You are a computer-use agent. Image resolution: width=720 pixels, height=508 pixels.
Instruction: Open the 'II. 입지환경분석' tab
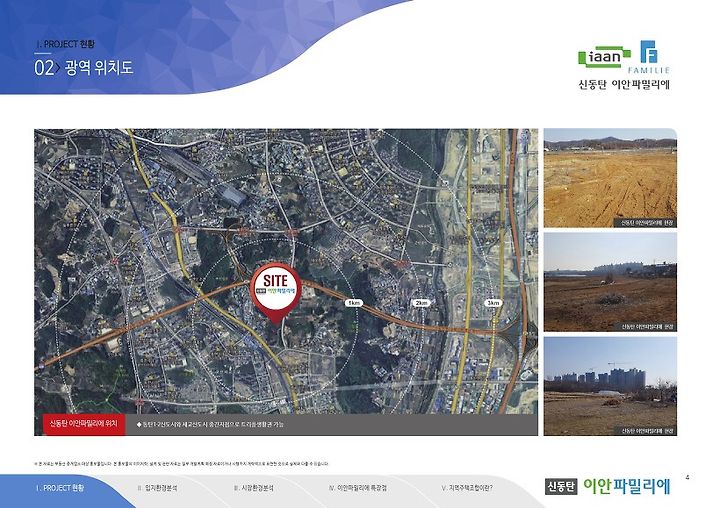pyautogui.click(x=158, y=488)
